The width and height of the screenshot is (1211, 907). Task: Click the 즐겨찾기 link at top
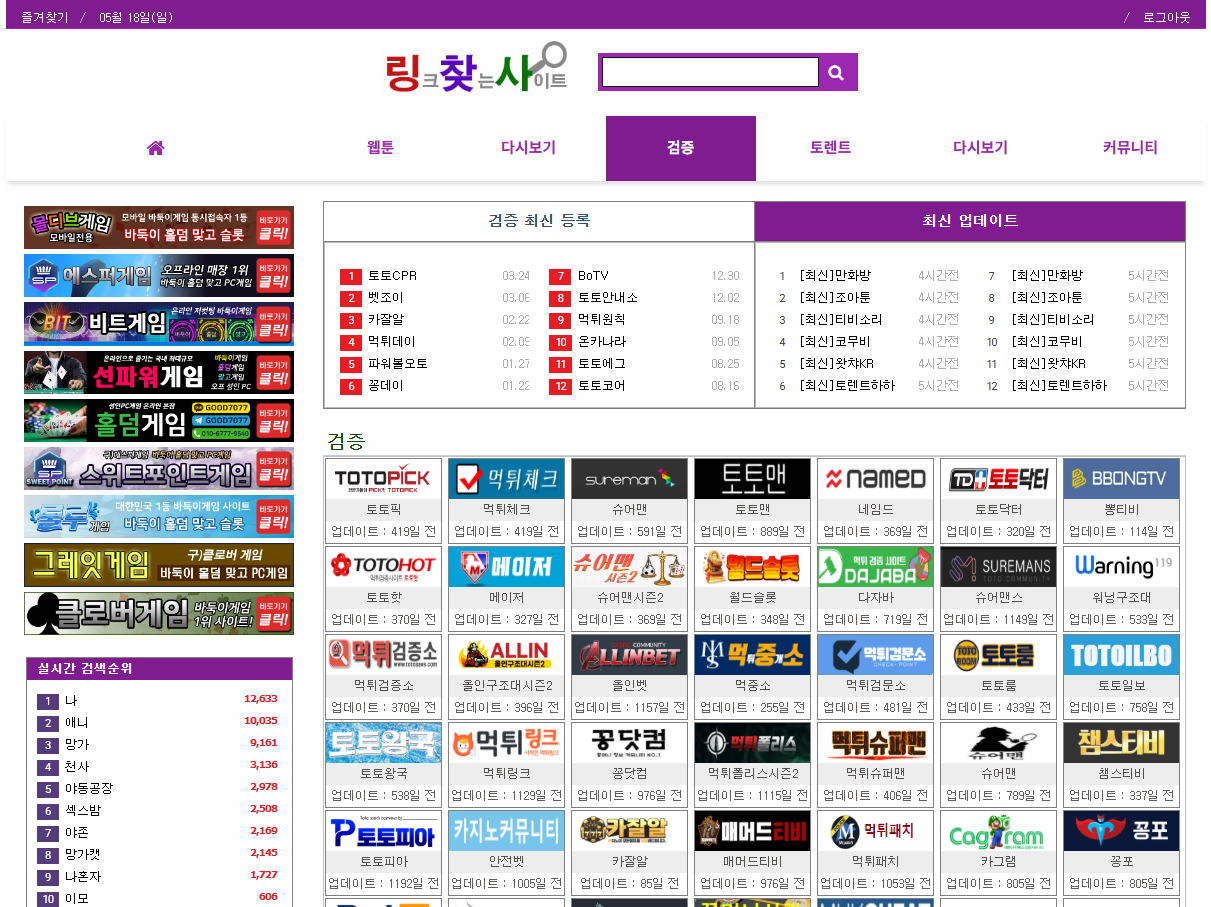tap(45, 17)
